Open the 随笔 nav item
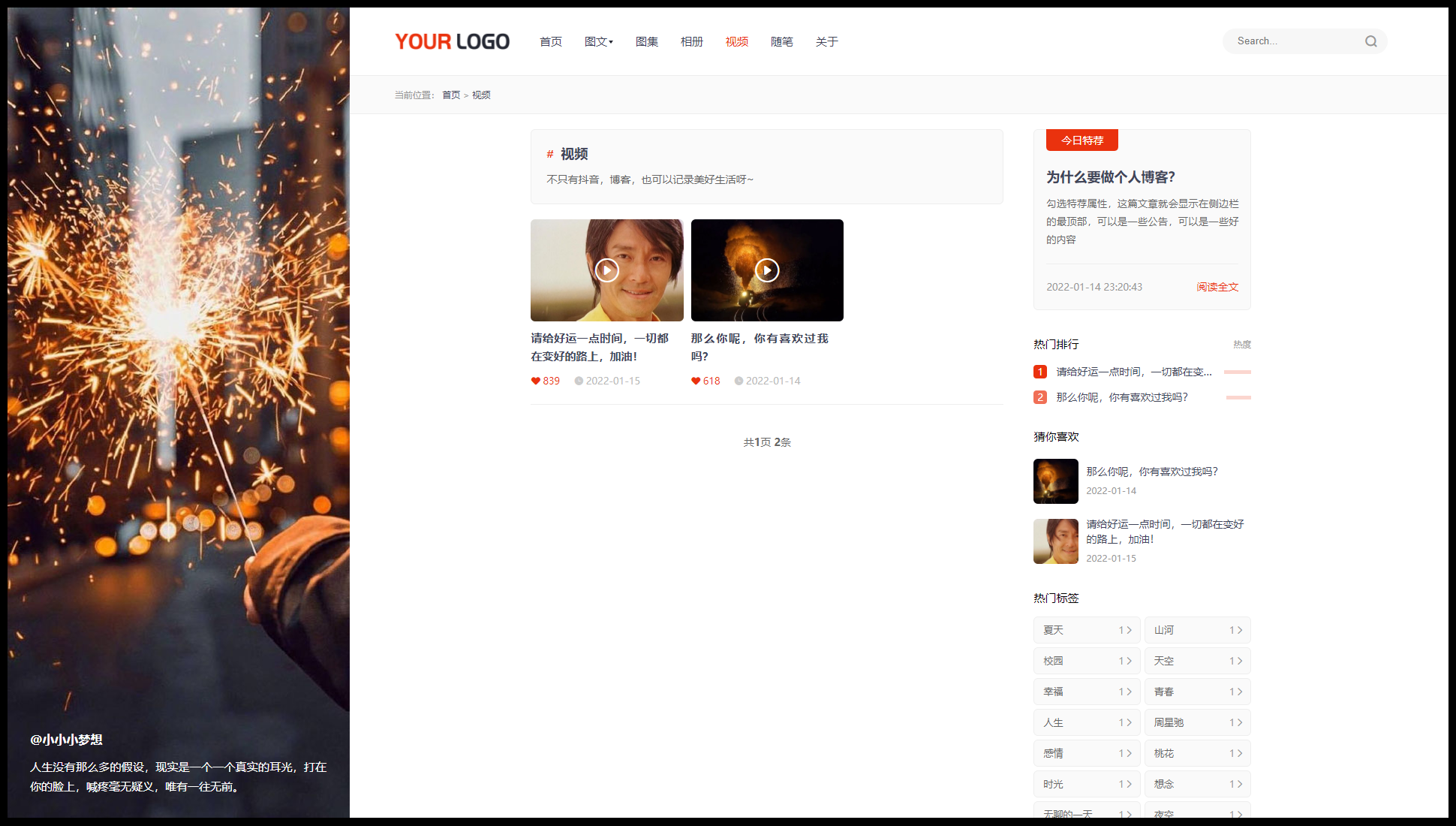This screenshot has width=1456, height=826. click(782, 41)
